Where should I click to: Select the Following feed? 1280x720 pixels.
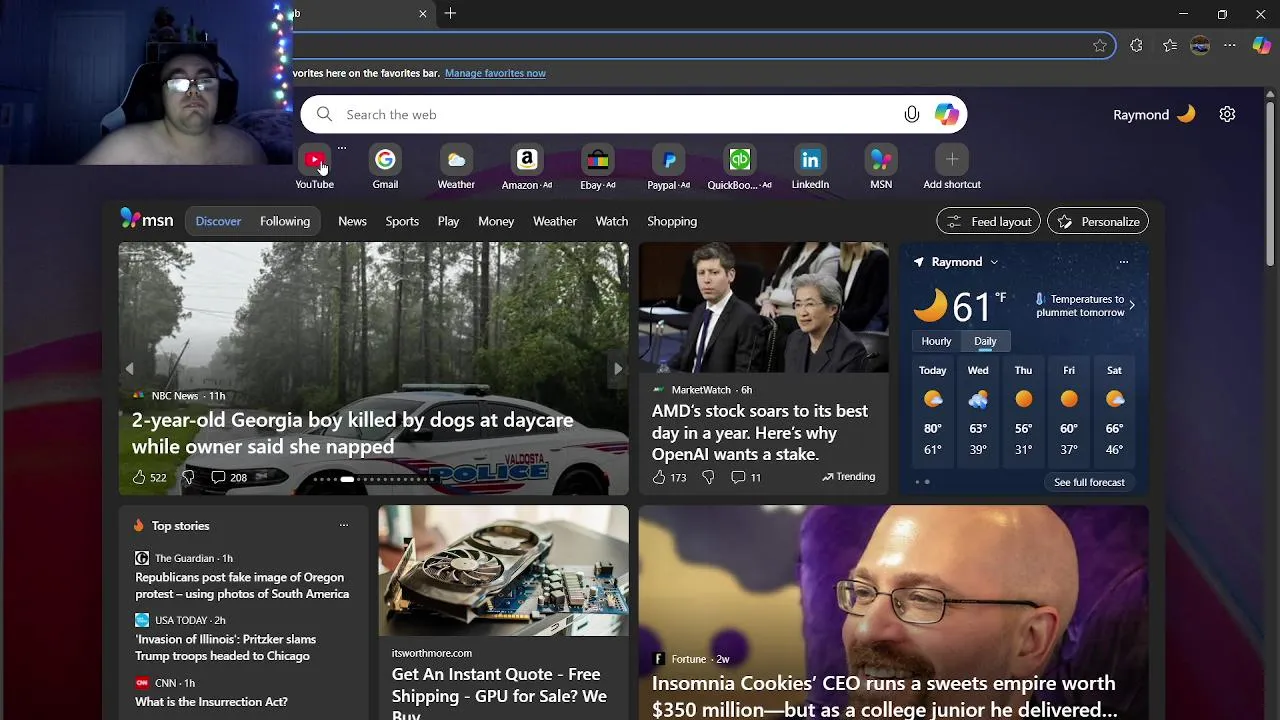[x=285, y=221]
